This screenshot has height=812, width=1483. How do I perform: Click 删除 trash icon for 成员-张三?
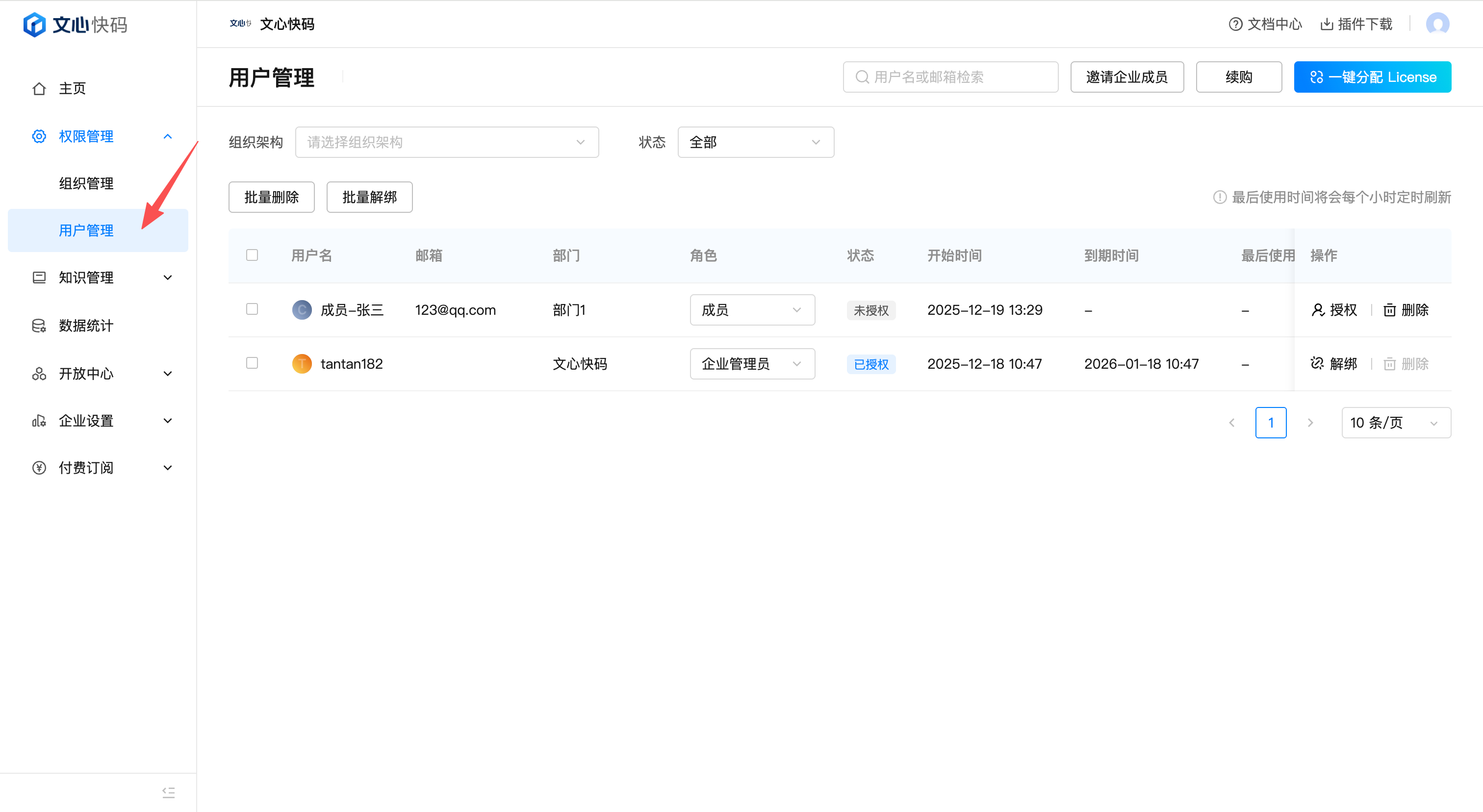click(x=1389, y=310)
